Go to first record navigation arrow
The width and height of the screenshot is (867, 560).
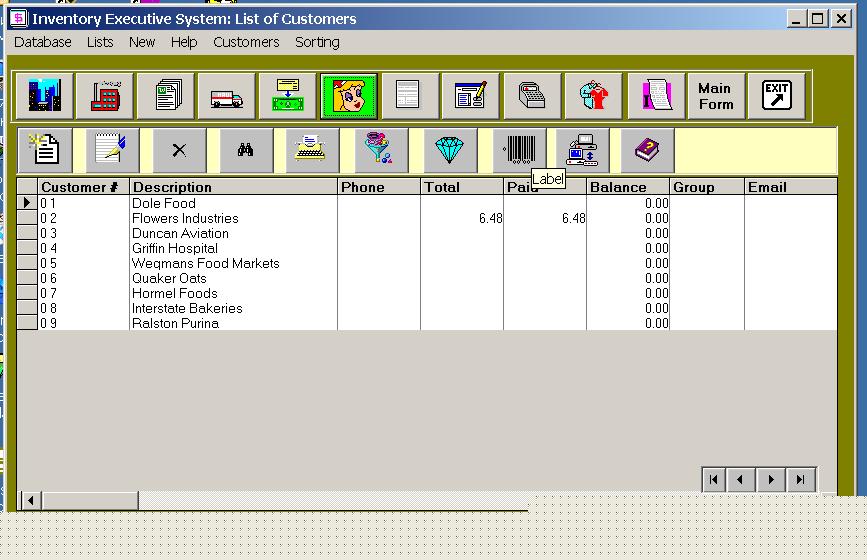click(714, 480)
